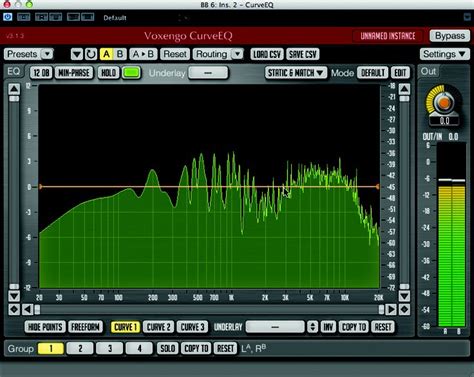Open the DEFAULT mode selector

click(373, 73)
